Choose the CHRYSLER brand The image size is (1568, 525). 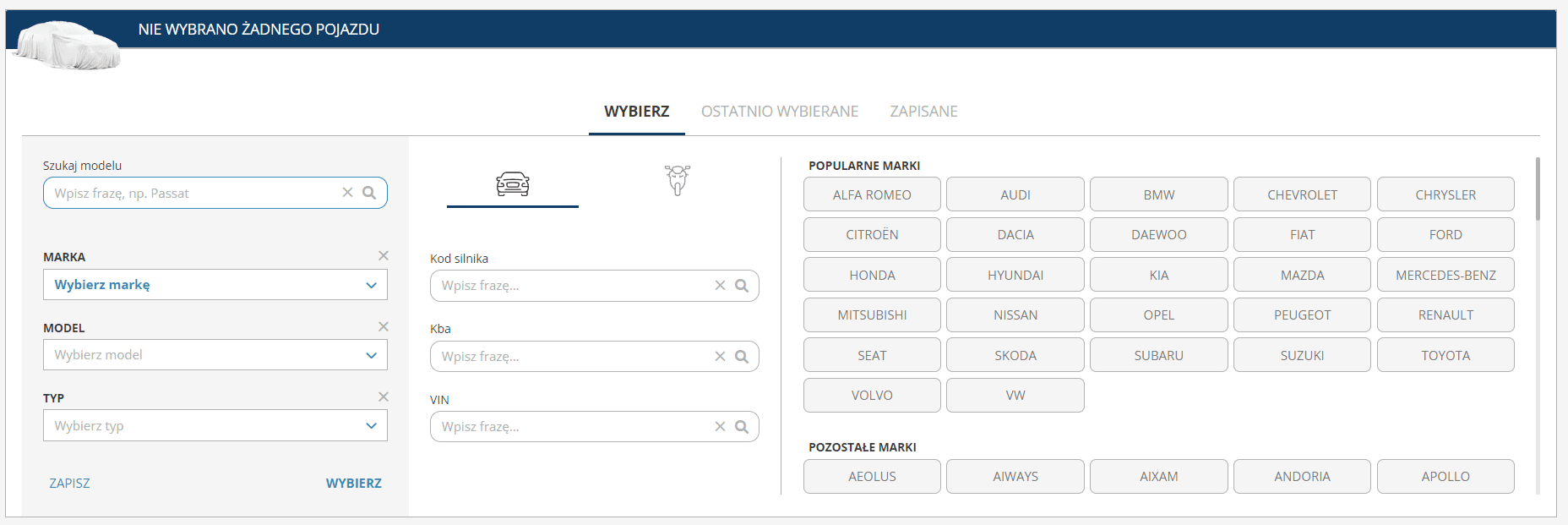pyautogui.click(x=1445, y=194)
